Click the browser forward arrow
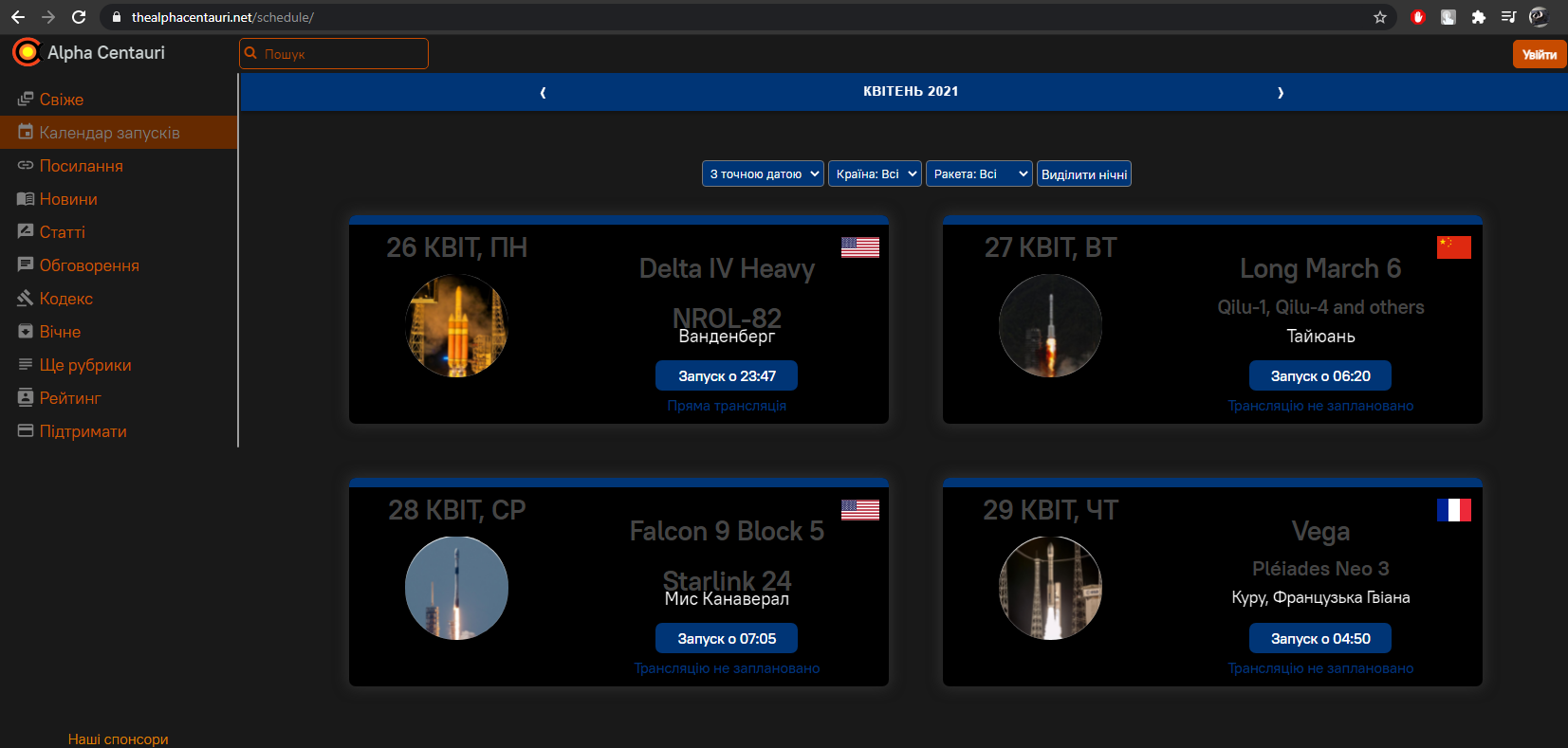The width and height of the screenshot is (1568, 748). click(48, 17)
